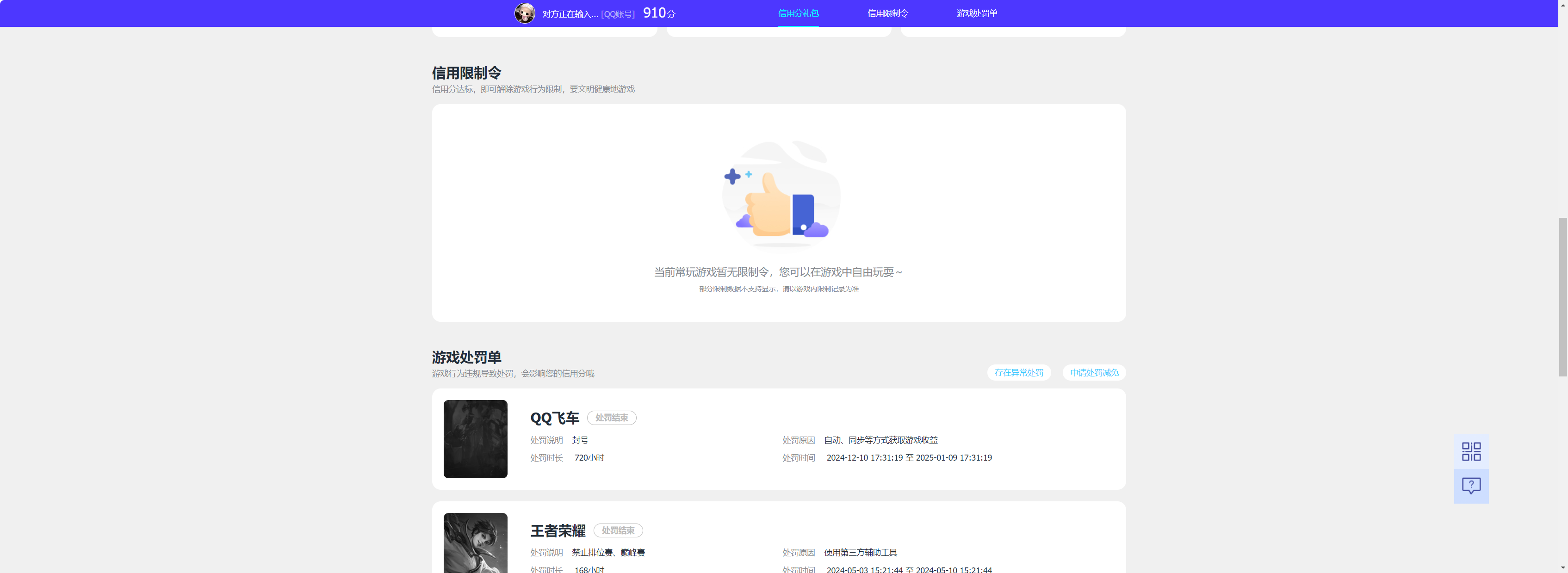The height and width of the screenshot is (573, 1568).
Task: Click the 处罚结束 badge next to QQ飞车
Action: (611, 418)
